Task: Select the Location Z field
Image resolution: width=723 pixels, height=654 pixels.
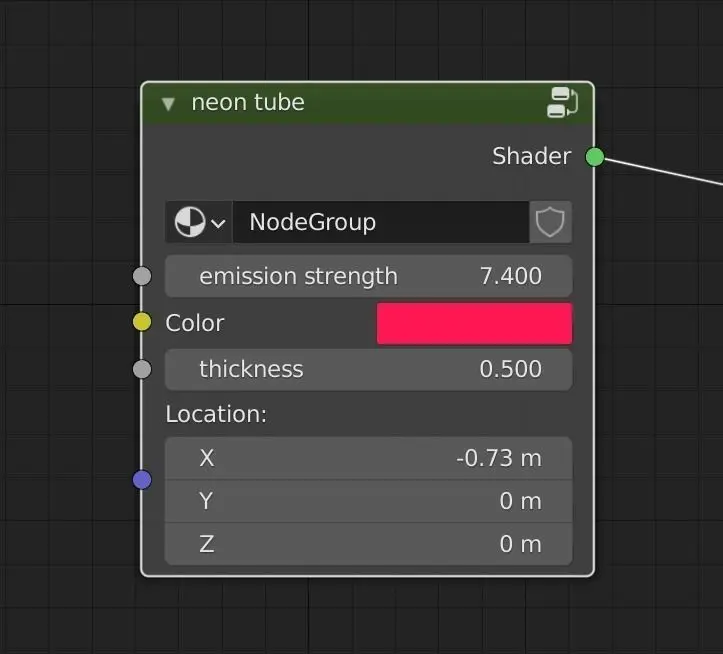Action: [368, 544]
